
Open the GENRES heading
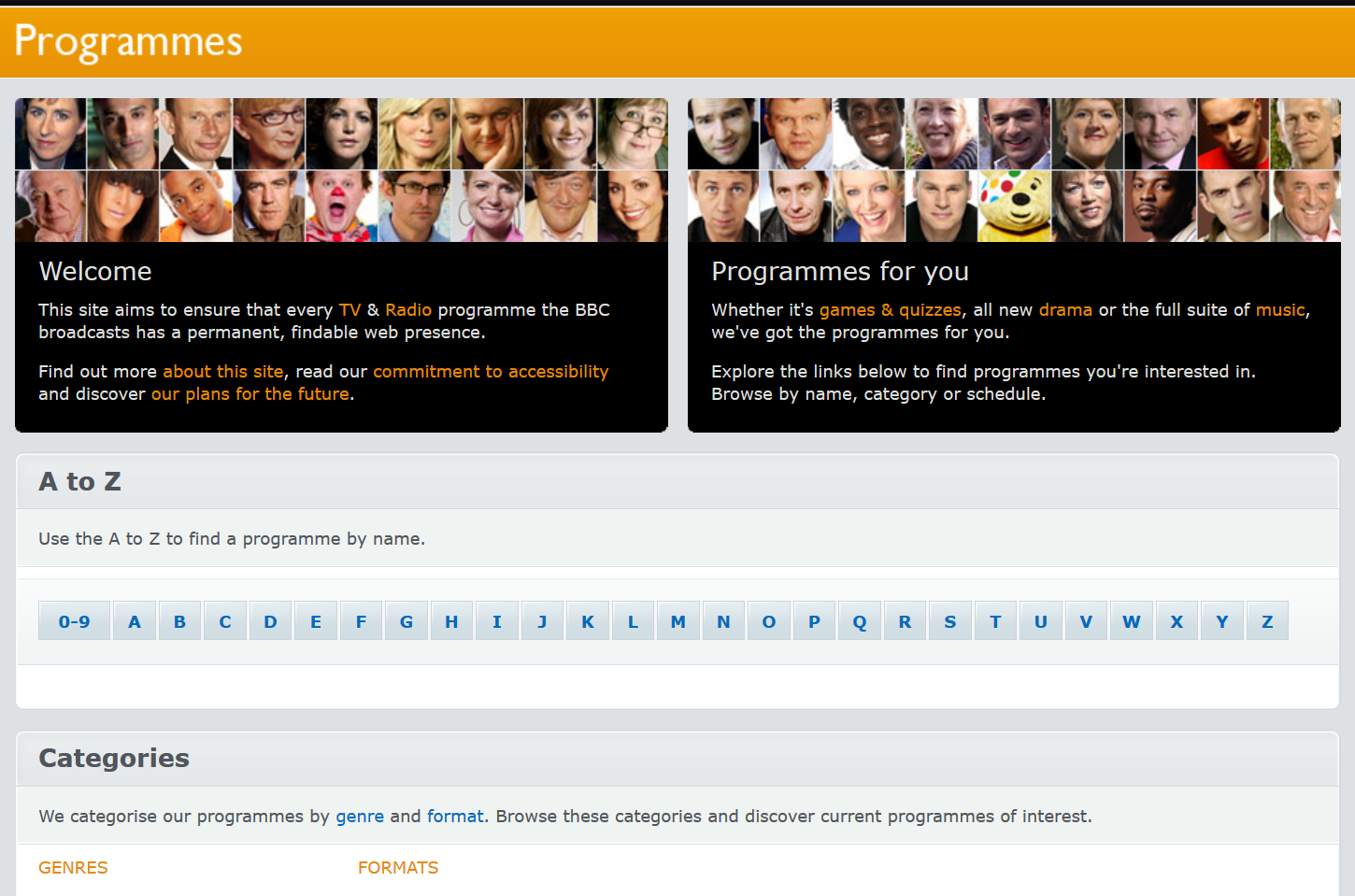73,868
